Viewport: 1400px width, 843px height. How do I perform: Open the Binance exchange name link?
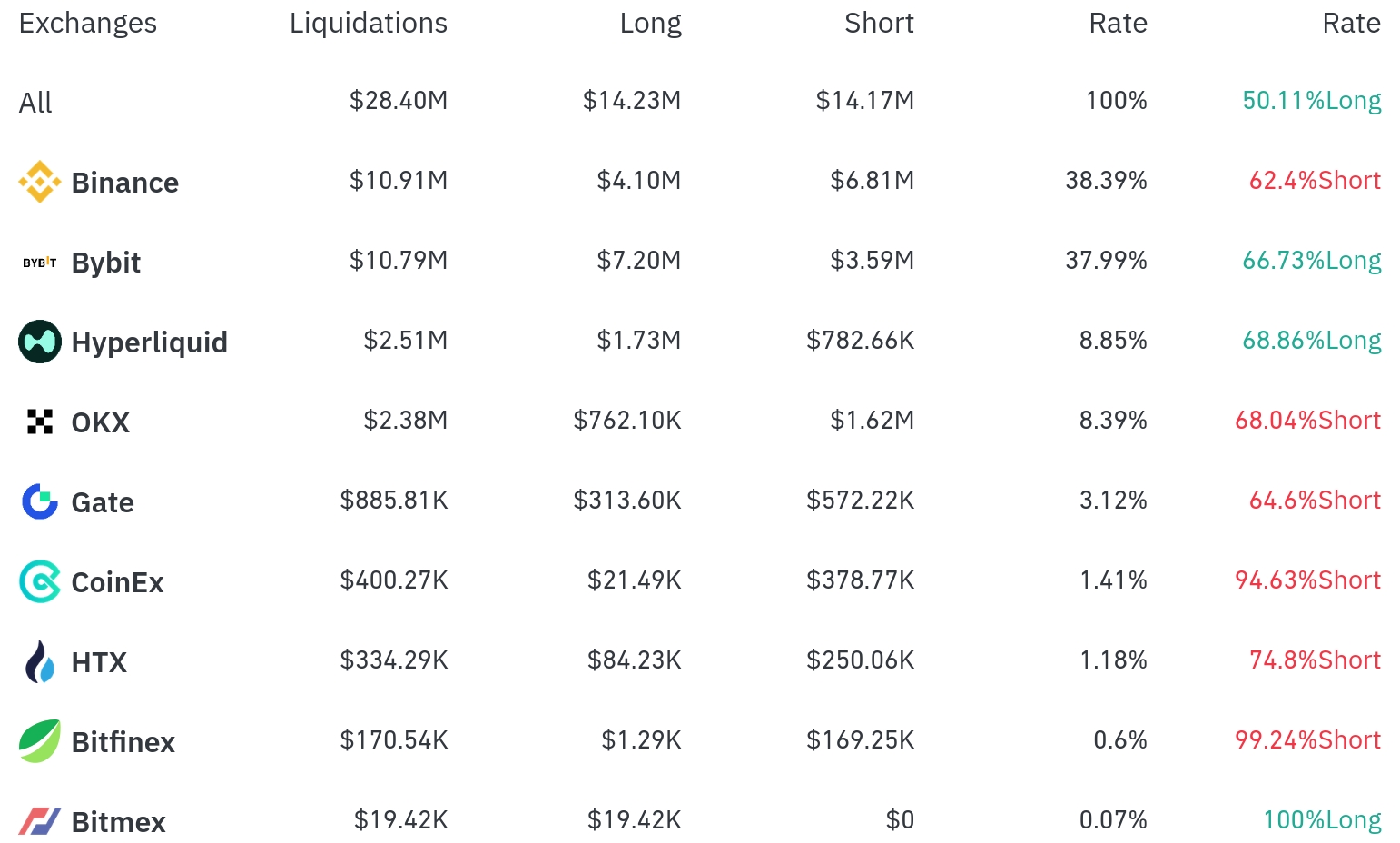pos(125,183)
